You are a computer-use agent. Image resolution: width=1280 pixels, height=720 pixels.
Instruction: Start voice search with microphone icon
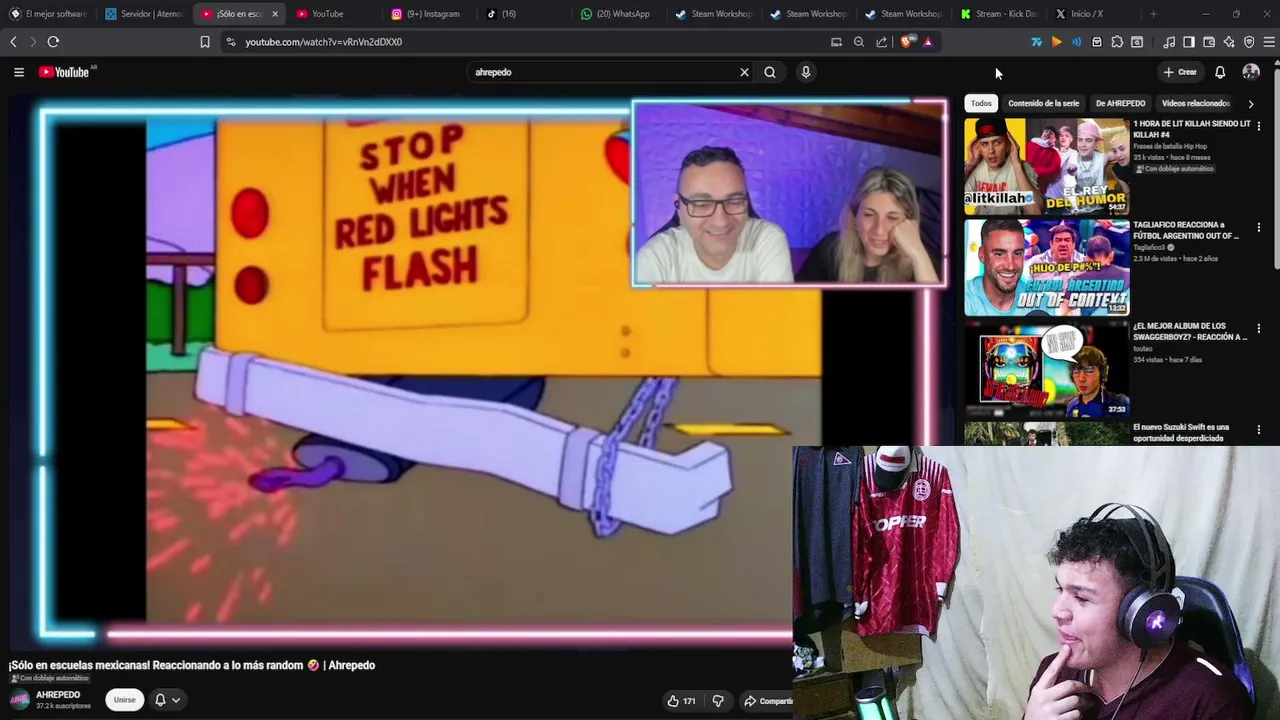click(x=806, y=72)
